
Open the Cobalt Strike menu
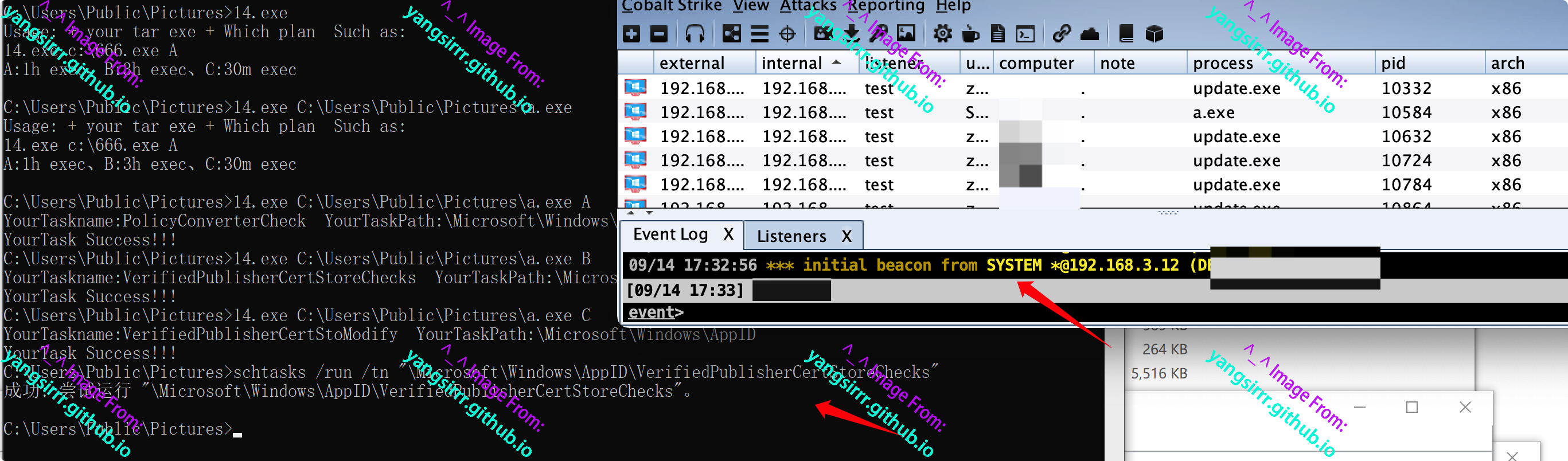672,6
